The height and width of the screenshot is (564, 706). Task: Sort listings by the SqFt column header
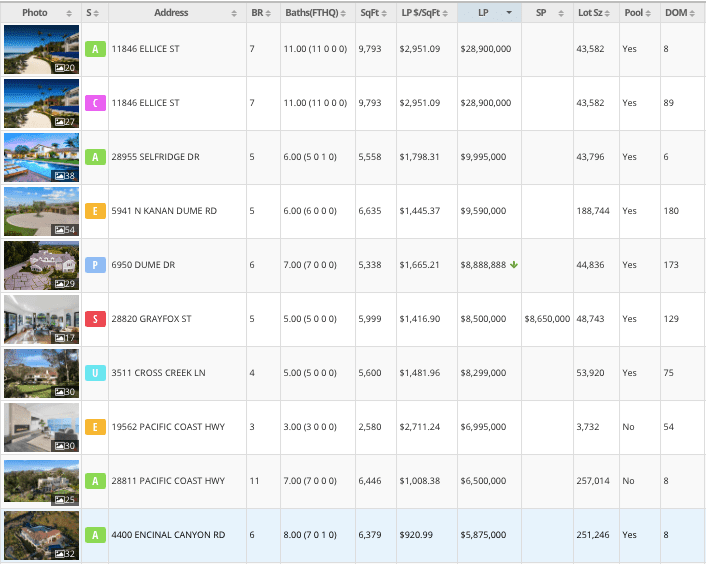376,13
